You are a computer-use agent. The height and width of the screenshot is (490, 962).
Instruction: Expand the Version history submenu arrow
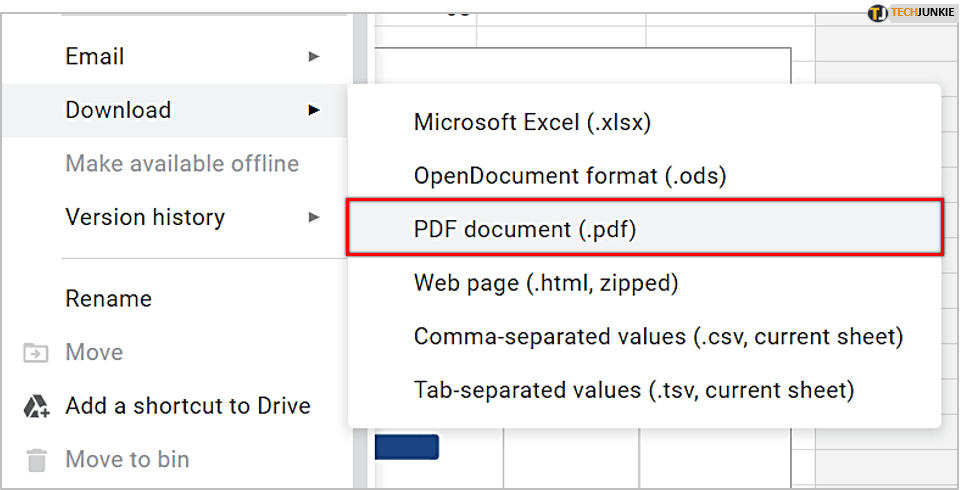coord(314,217)
